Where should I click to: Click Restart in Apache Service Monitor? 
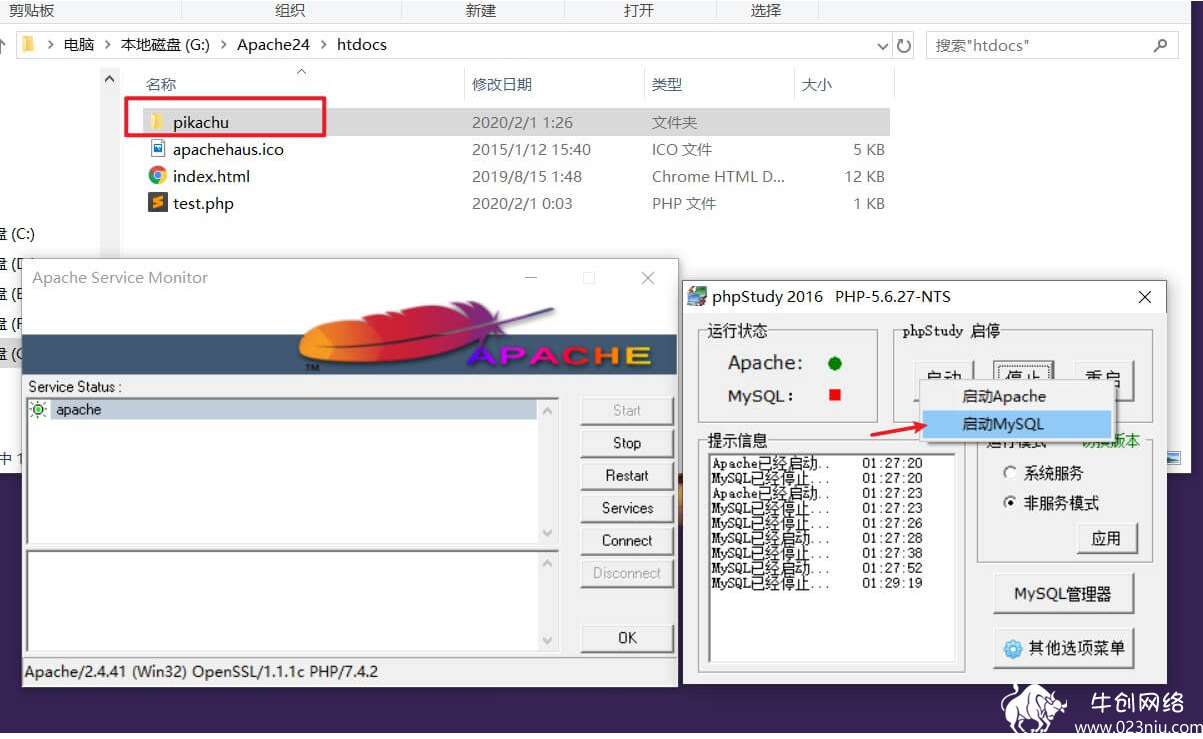pos(627,475)
